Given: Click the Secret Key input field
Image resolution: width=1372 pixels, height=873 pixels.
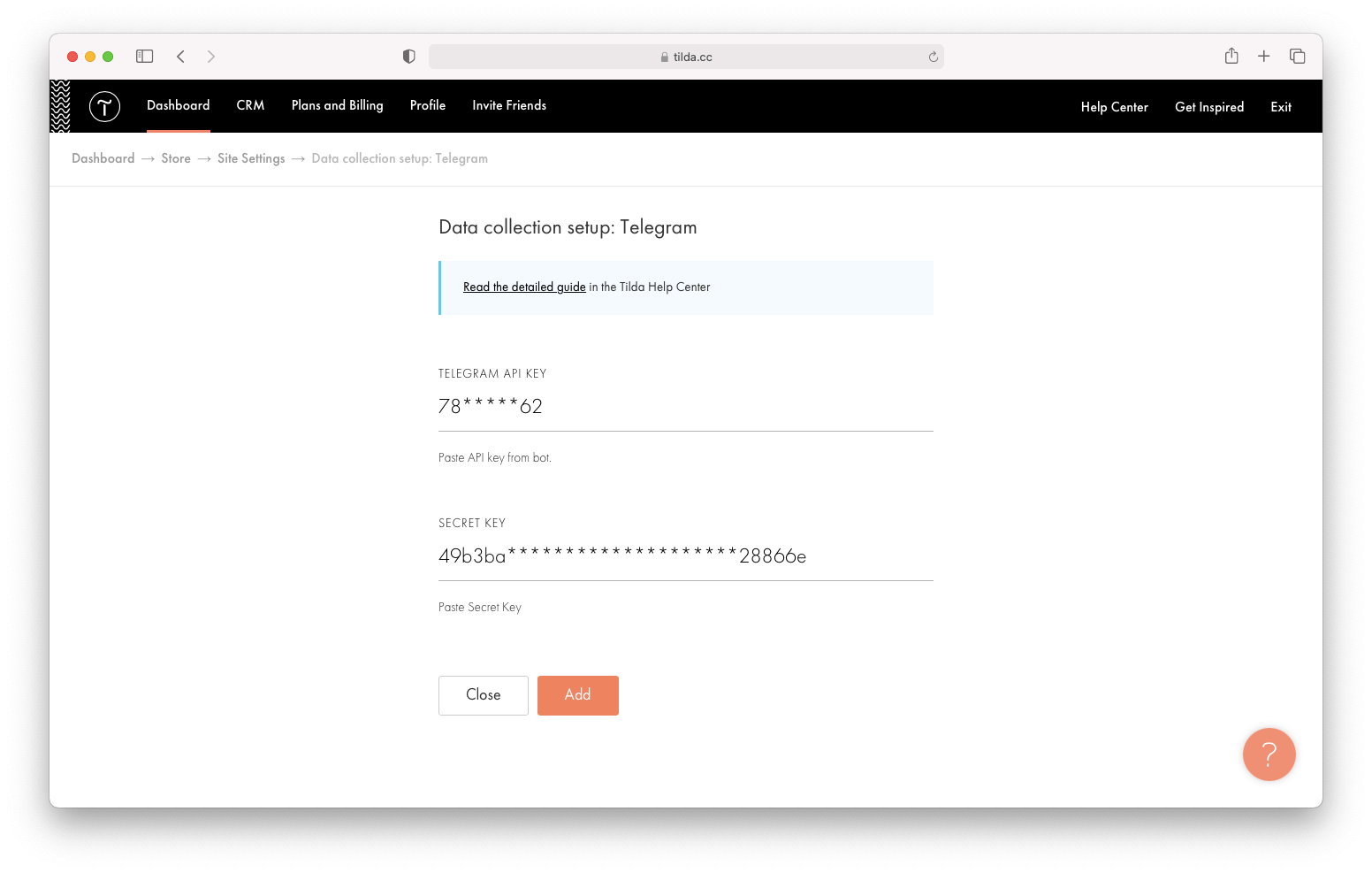Looking at the screenshot, I should 686,556.
